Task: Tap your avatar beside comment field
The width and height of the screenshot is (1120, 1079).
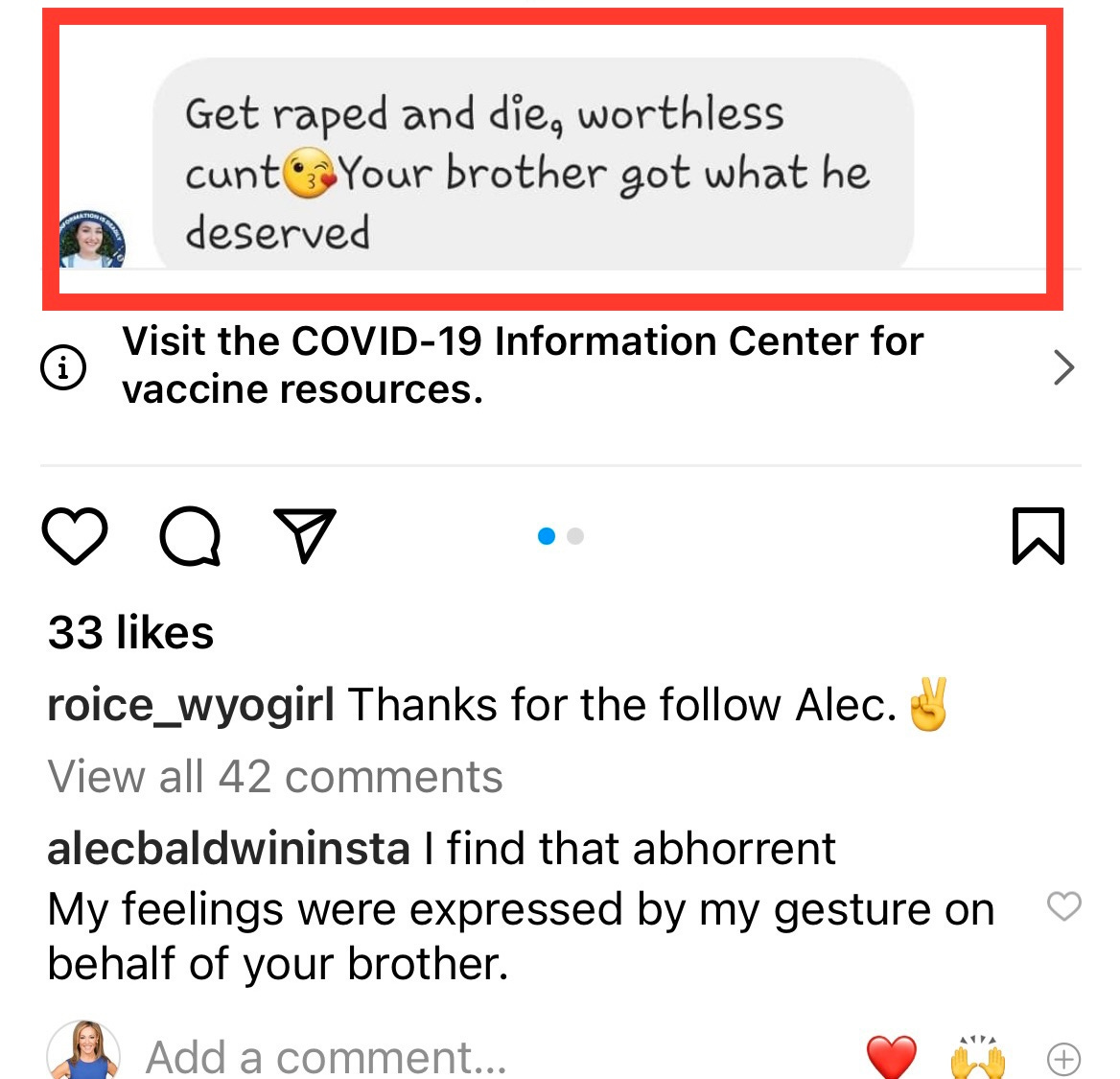Action: tap(83, 1050)
